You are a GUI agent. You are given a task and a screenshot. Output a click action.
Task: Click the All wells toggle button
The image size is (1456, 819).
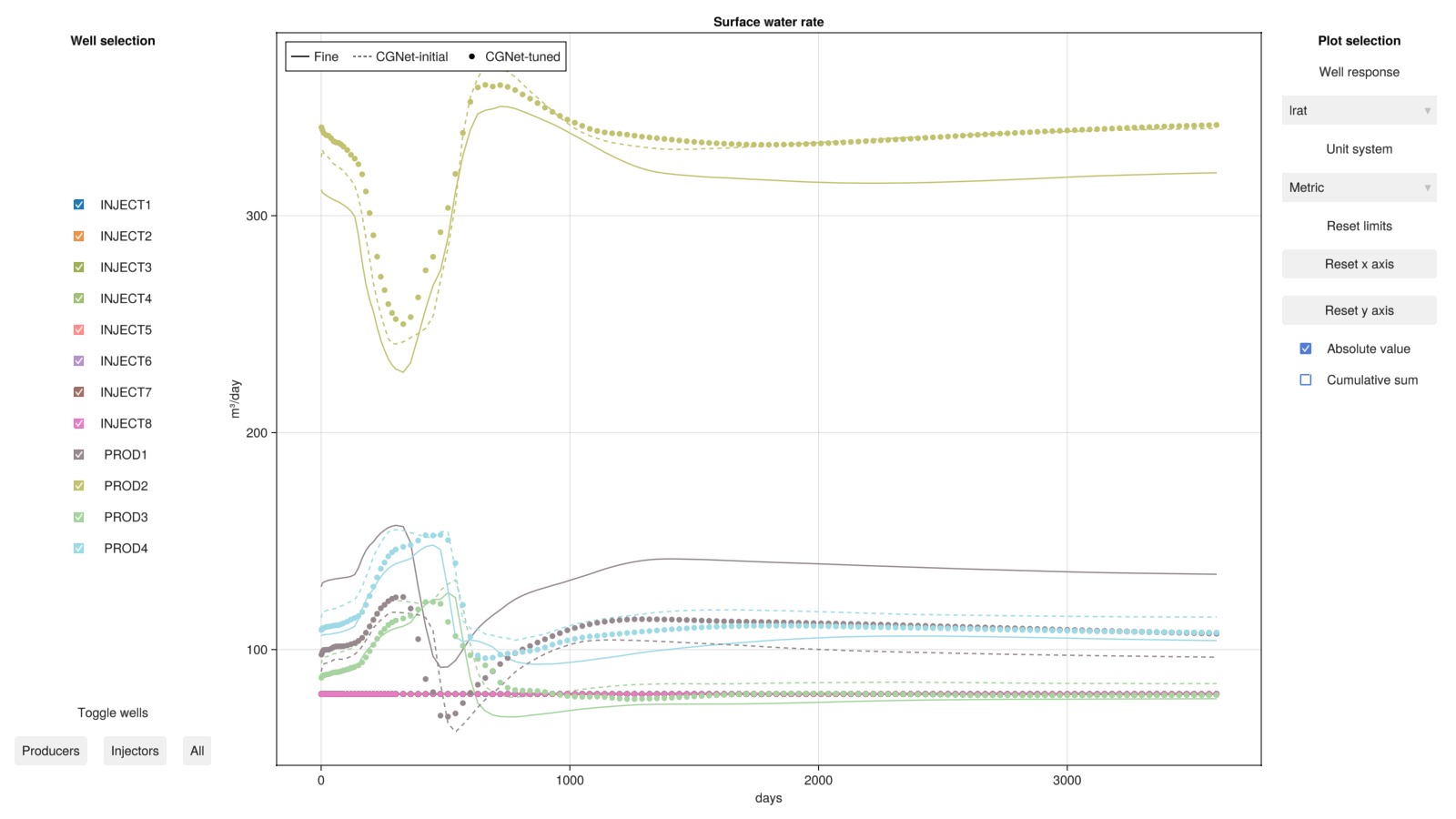pyautogui.click(x=197, y=751)
